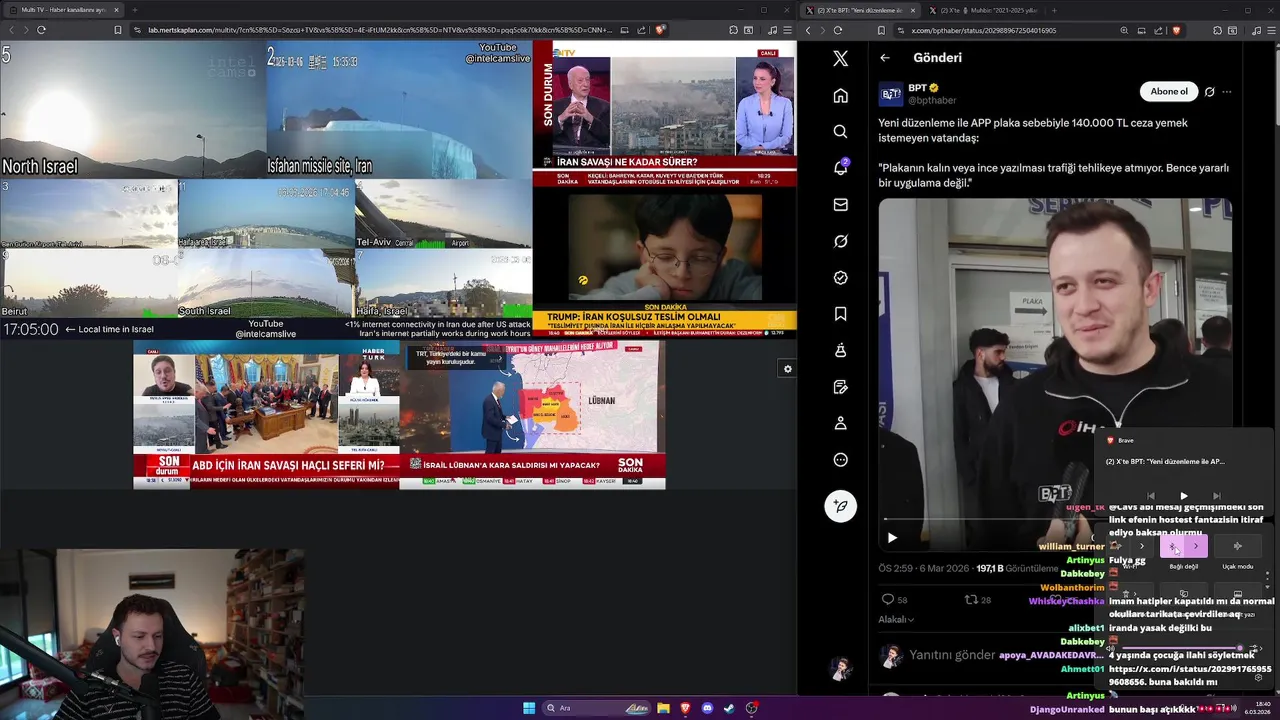This screenshot has height=720, width=1280.
Task: Go back using Gönderi arrow
Action: click(885, 58)
